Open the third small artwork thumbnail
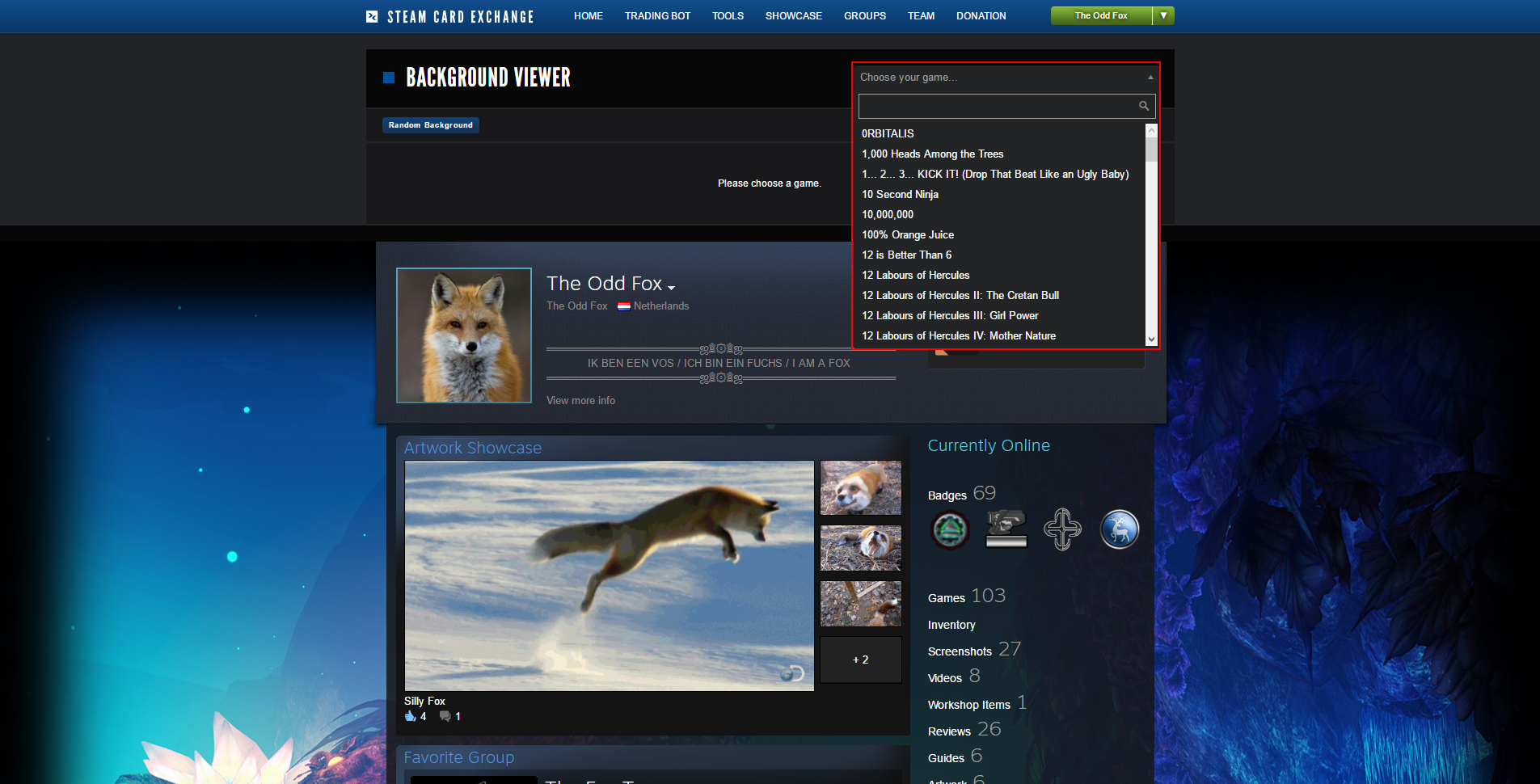 click(861, 604)
